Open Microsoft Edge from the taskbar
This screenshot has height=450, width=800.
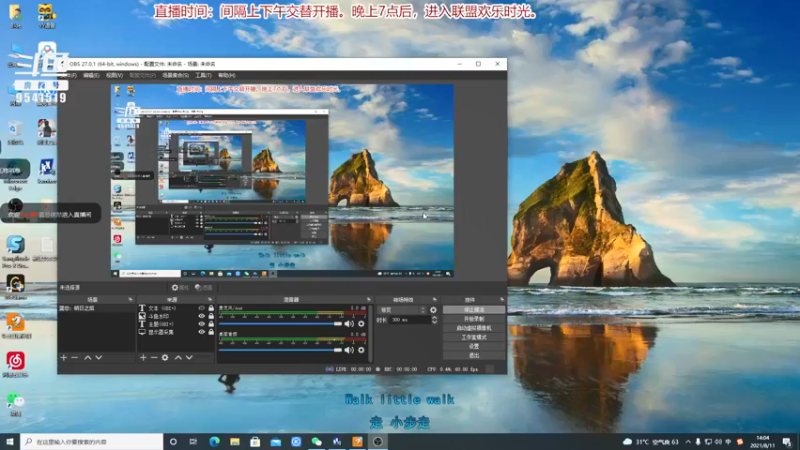214,441
